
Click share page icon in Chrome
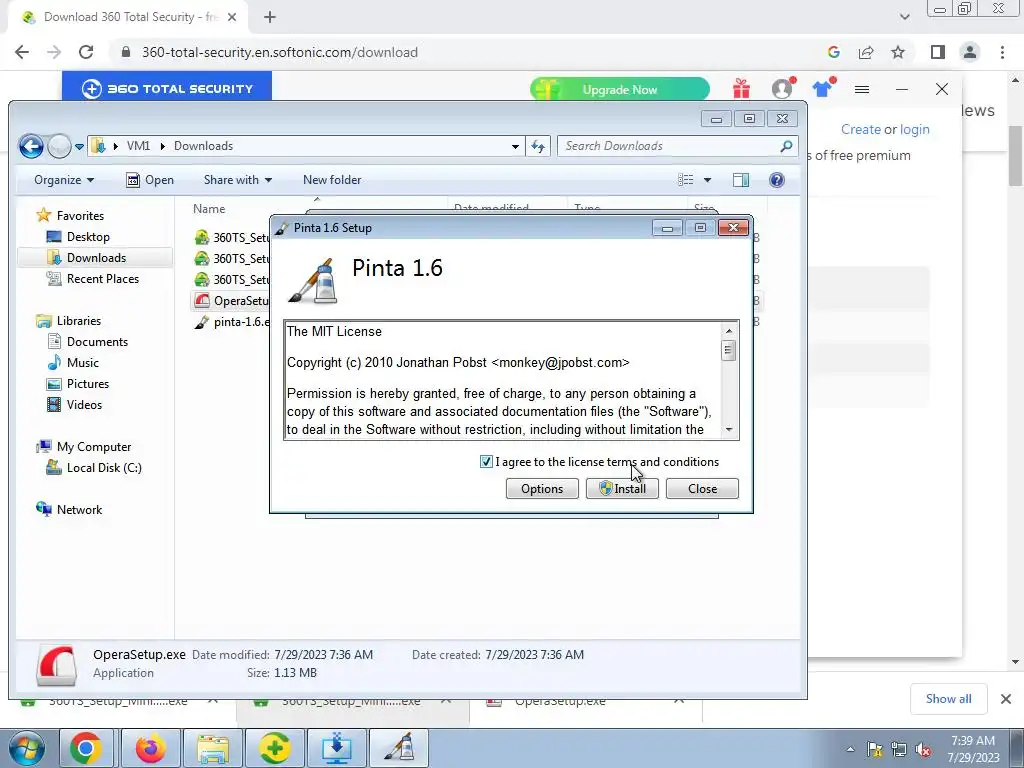point(866,52)
